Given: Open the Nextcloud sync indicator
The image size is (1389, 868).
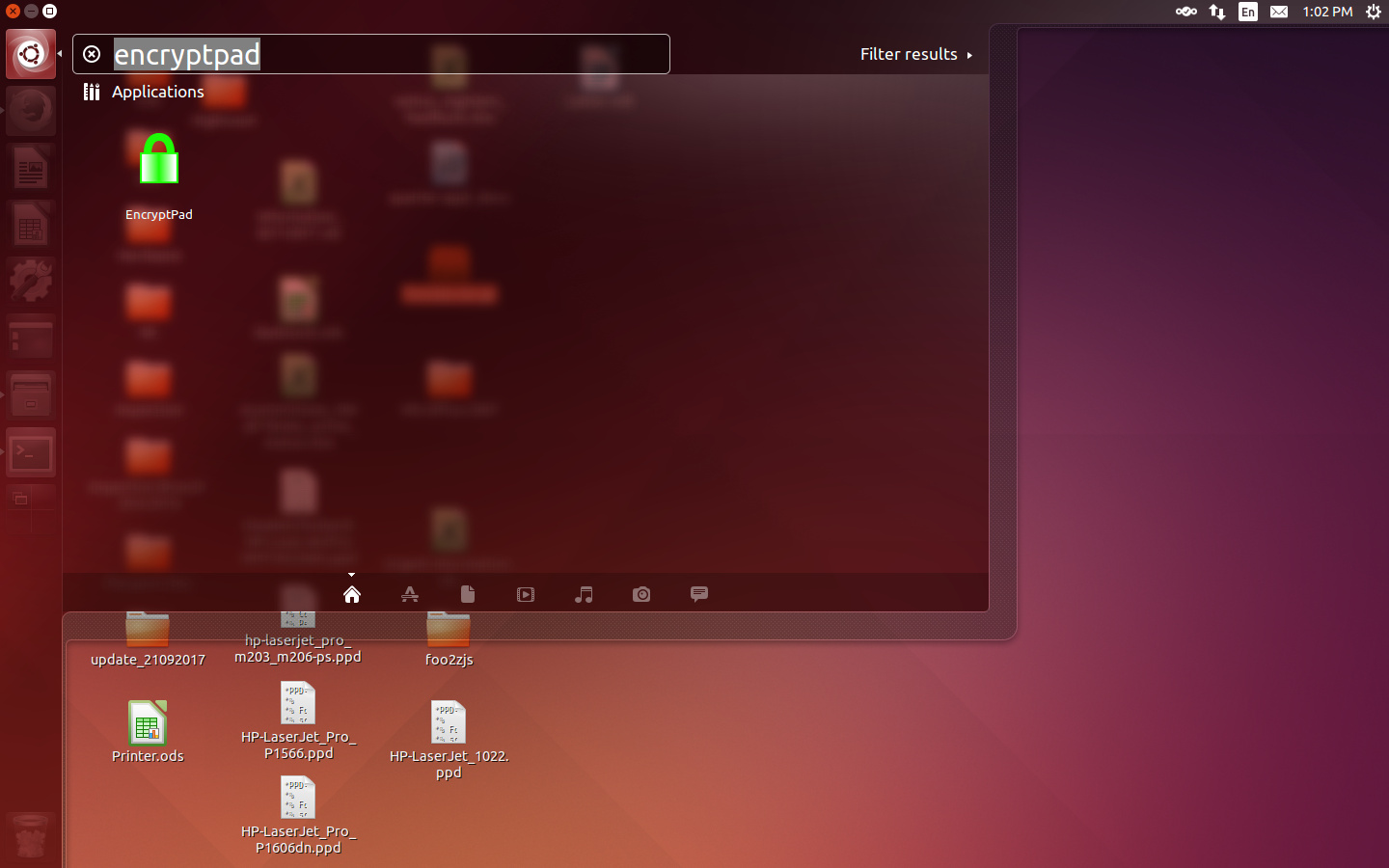Looking at the screenshot, I should click(1186, 12).
